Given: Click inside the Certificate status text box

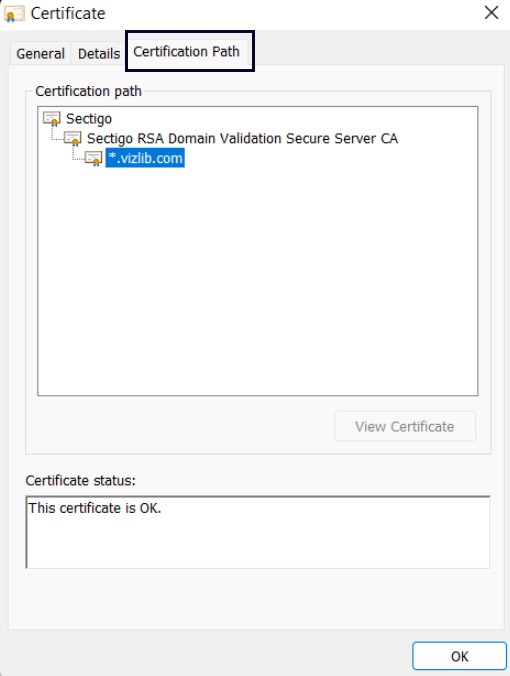Looking at the screenshot, I should pos(258,532).
